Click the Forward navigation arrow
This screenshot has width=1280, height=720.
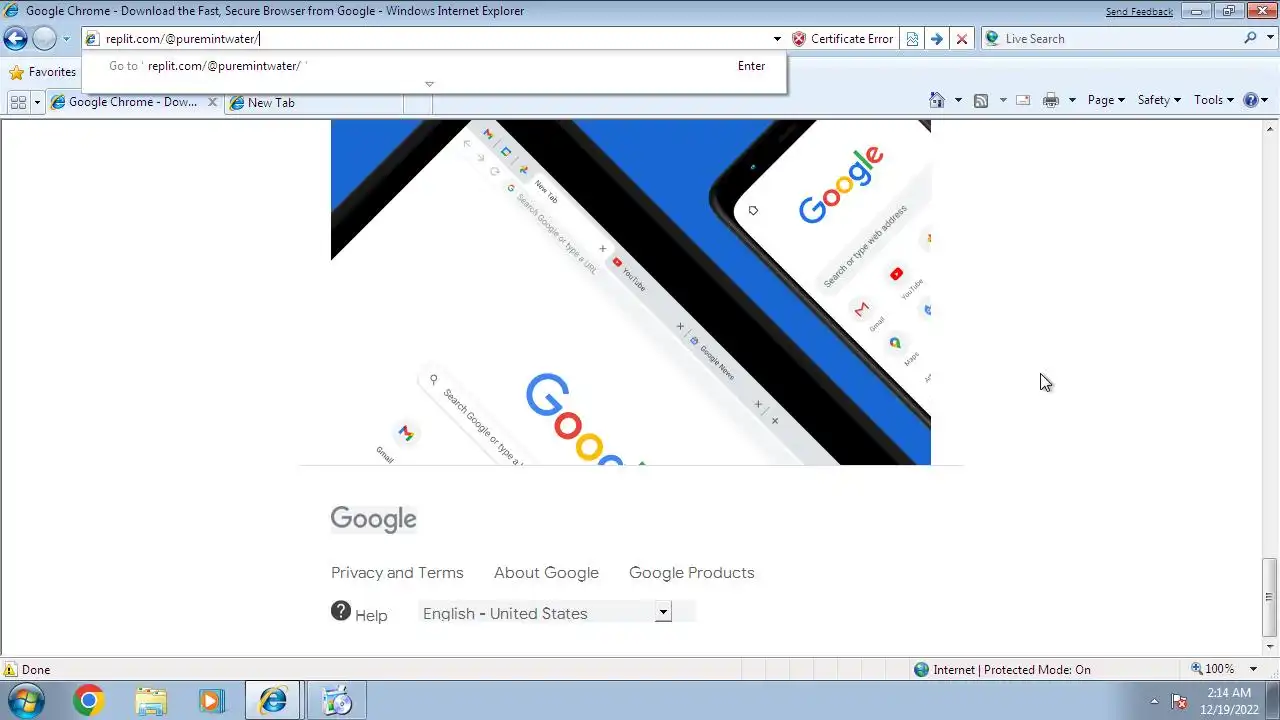point(44,39)
